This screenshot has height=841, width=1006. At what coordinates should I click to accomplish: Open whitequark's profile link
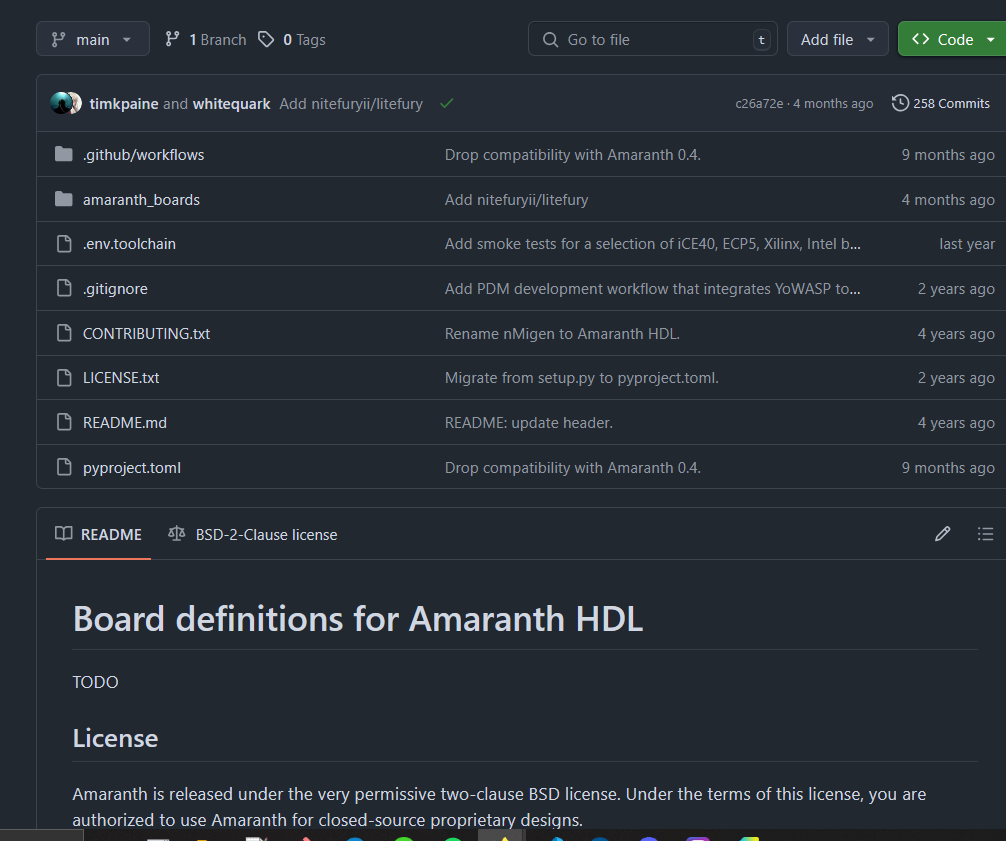pos(231,103)
